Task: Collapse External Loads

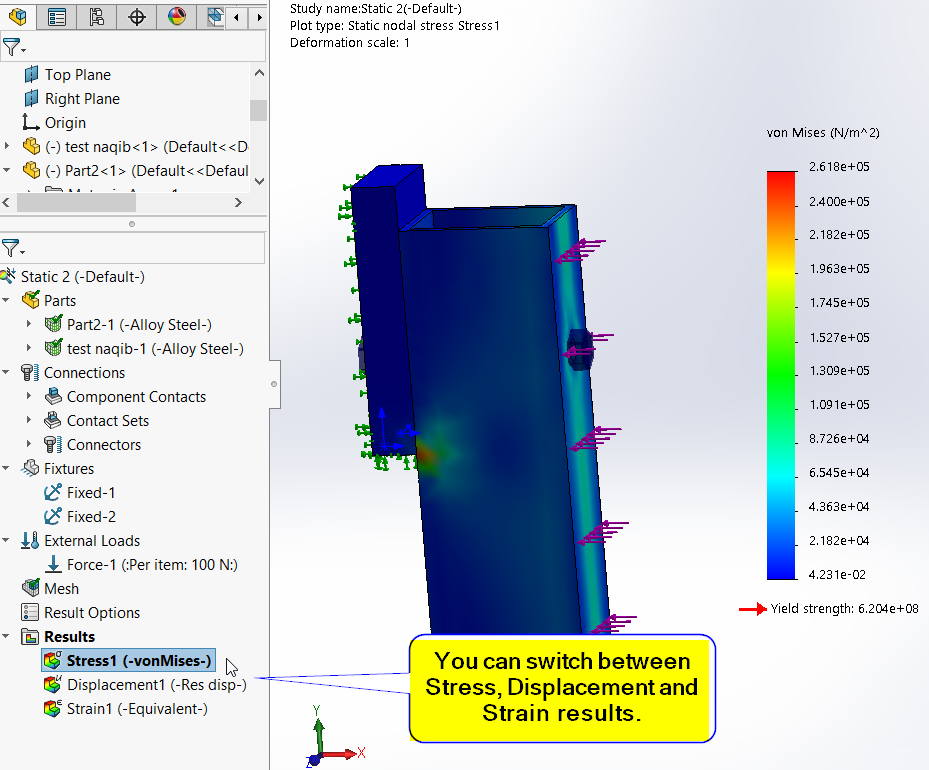Action: 6,540
